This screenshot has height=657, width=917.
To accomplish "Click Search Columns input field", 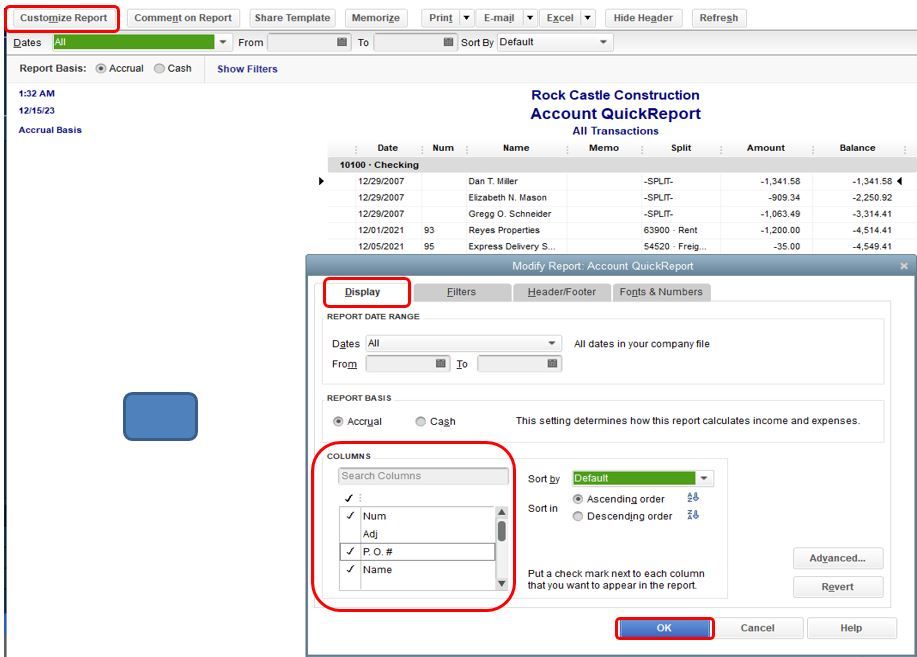I will pyautogui.click(x=423, y=476).
